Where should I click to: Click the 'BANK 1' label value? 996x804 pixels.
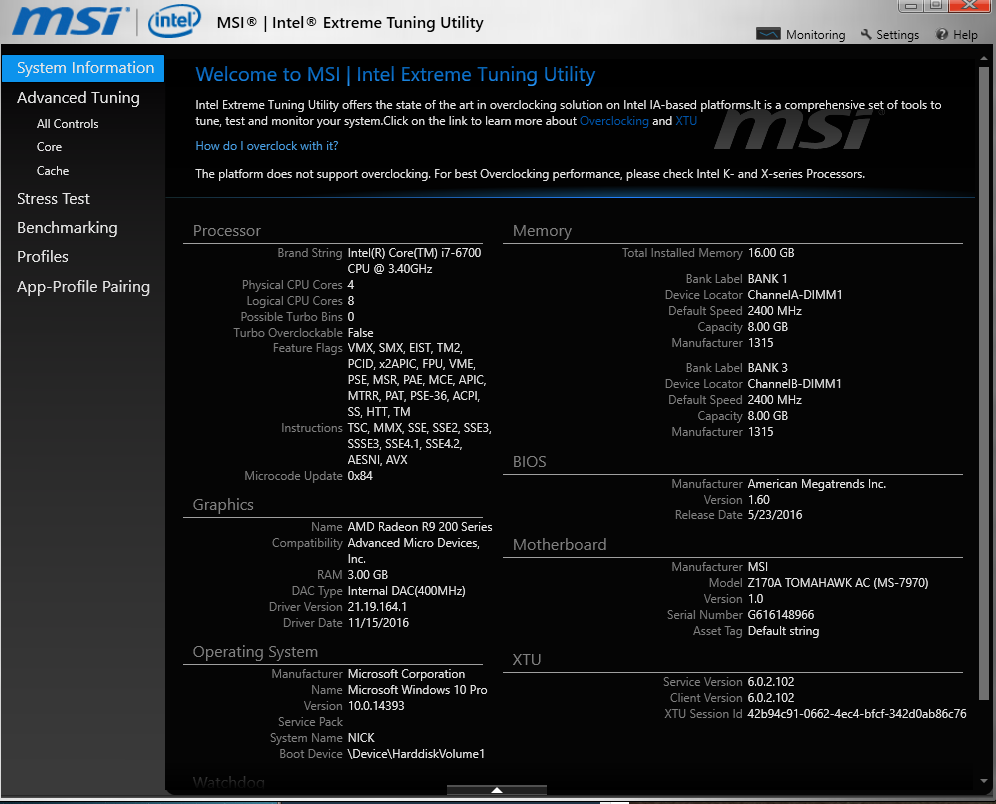(x=767, y=279)
